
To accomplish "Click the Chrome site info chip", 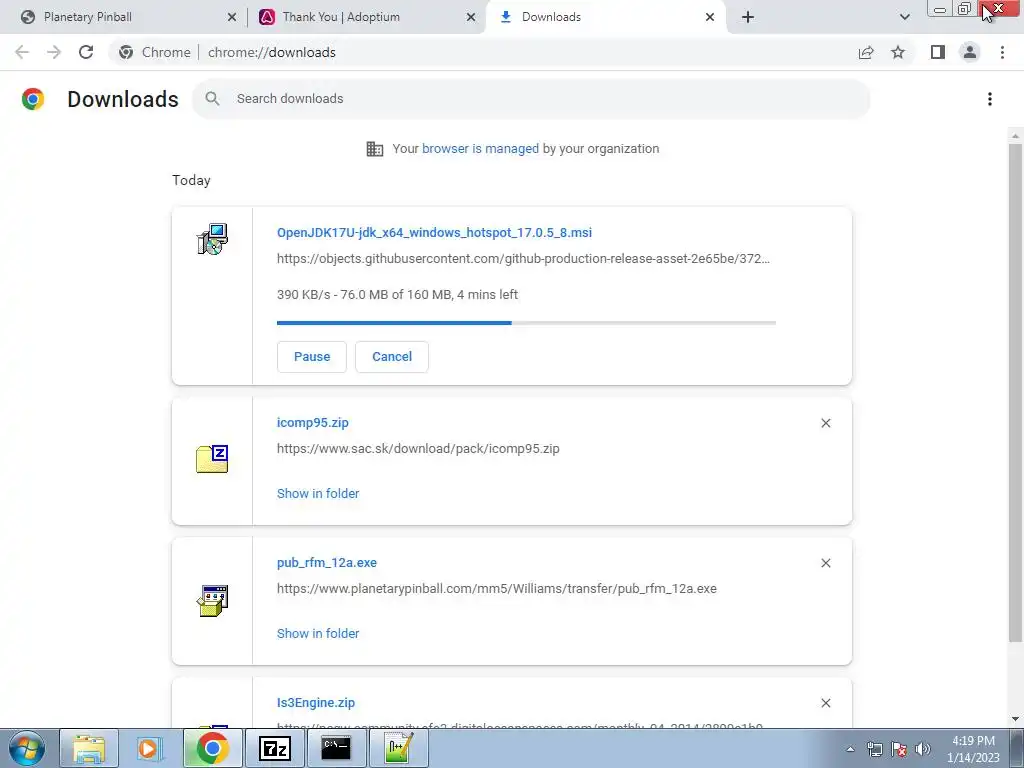I will pos(155,52).
